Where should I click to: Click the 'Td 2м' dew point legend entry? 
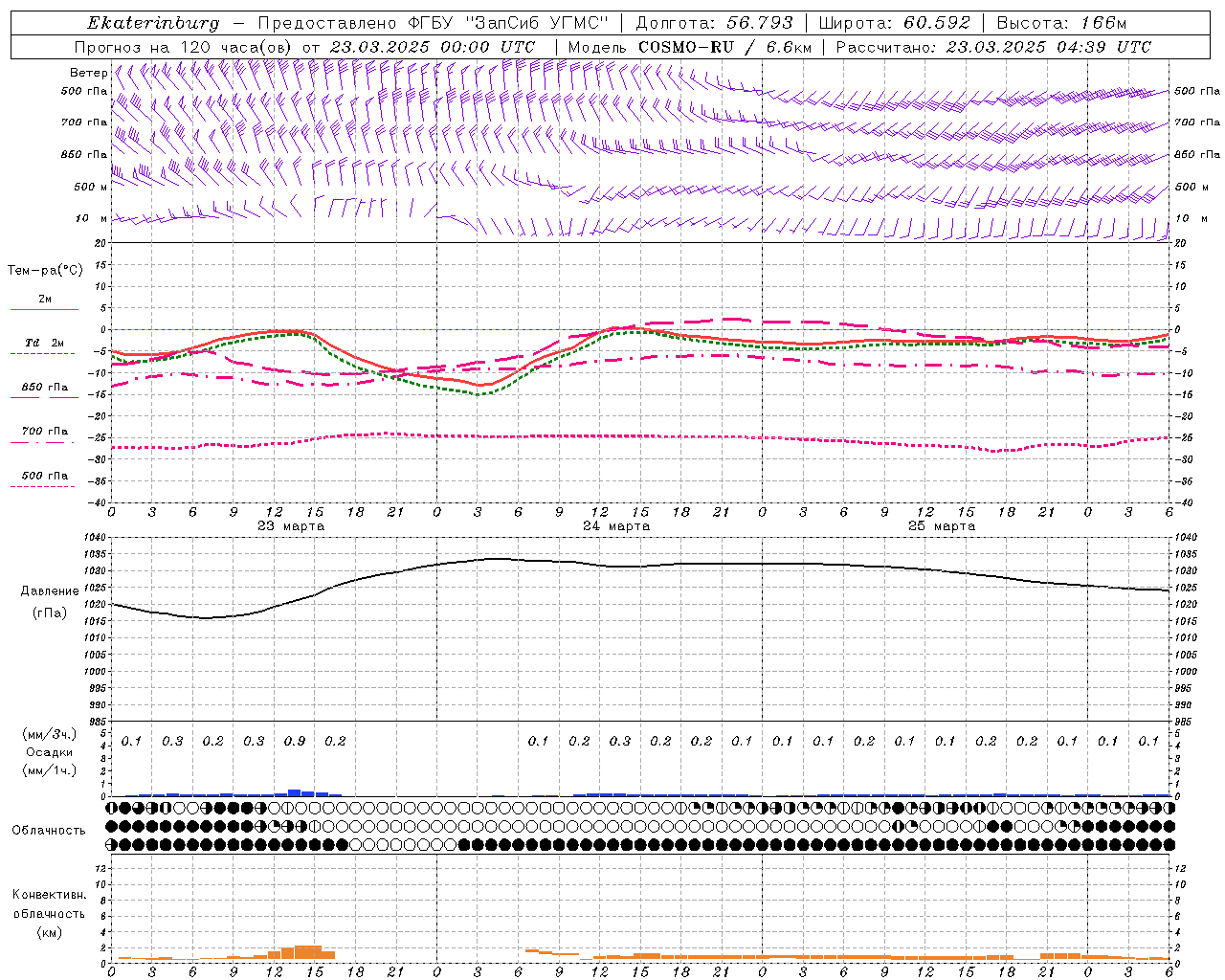45,343
